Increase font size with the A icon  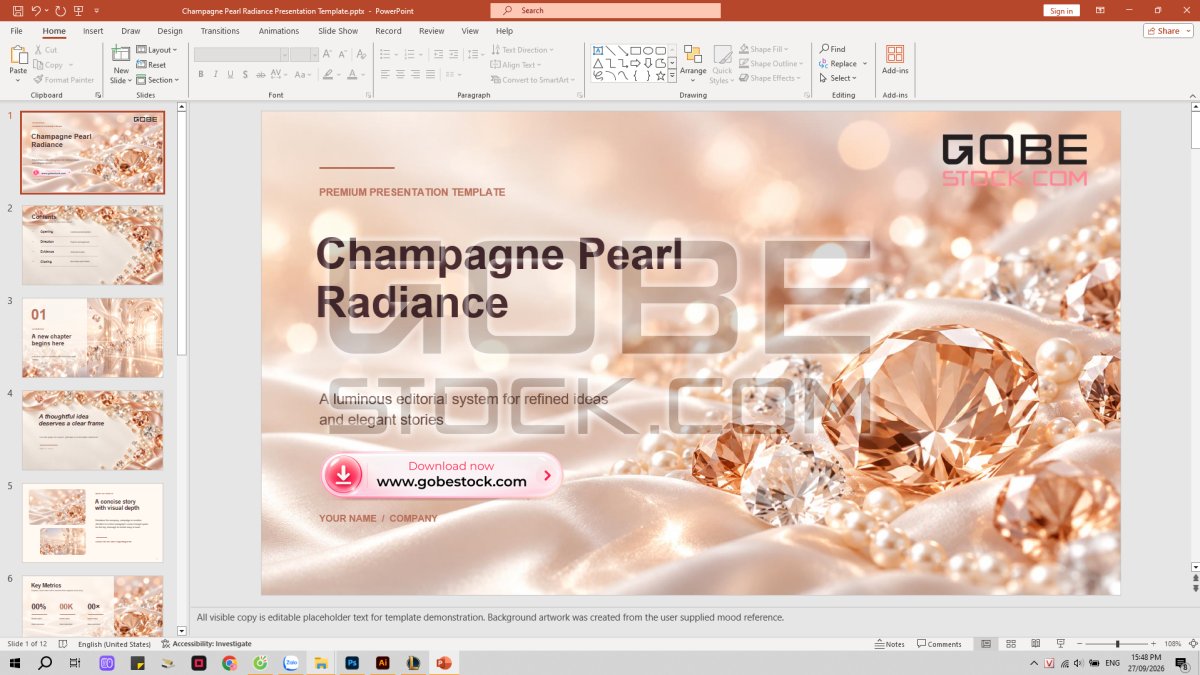click(x=327, y=54)
